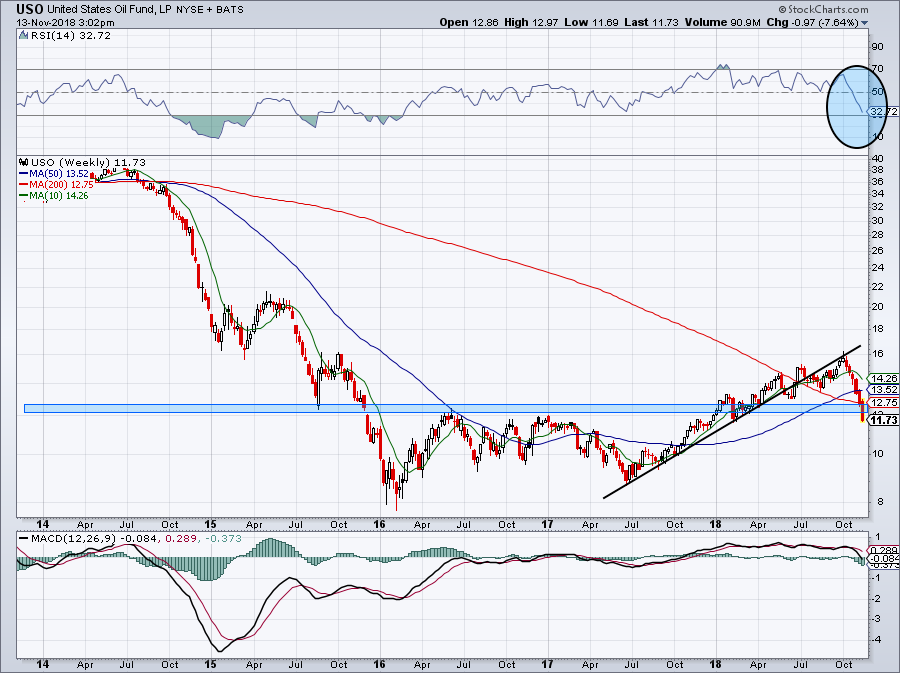Click the small down-arrow beside Chg value
Image resolution: width=900 pixels, height=673 pixels.
click(x=864, y=24)
